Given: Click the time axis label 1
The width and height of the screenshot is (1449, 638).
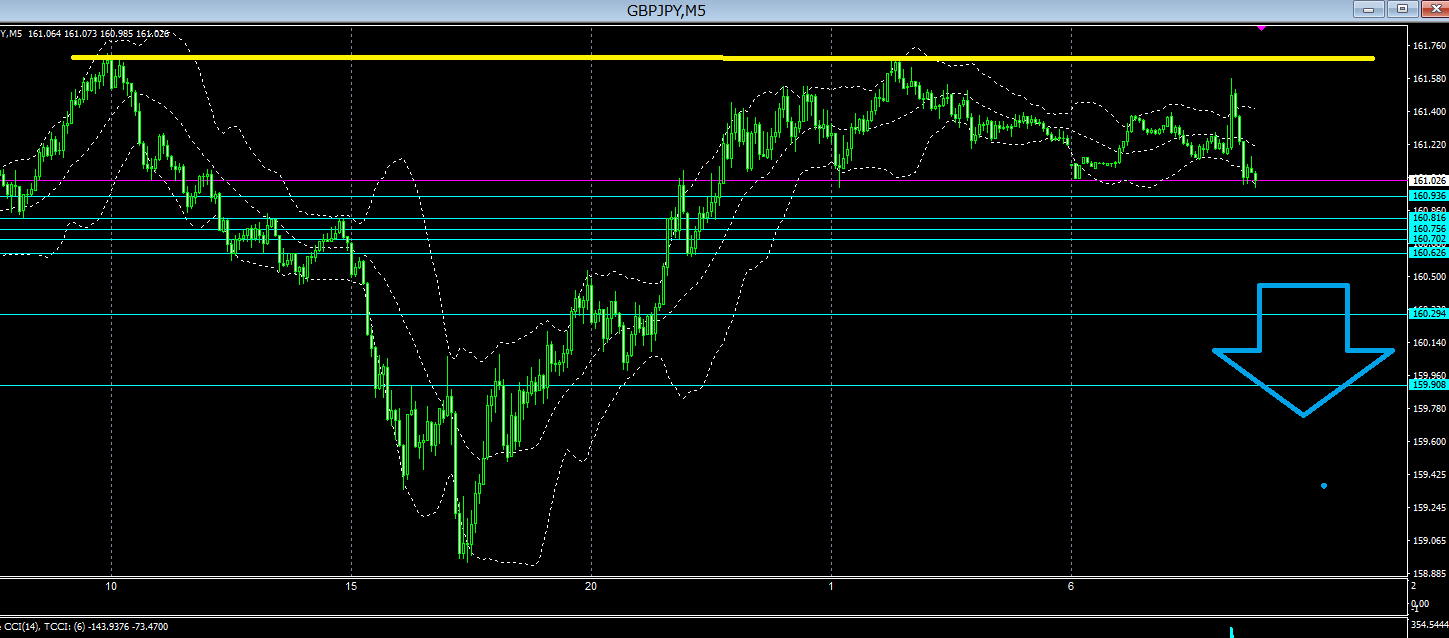Looking at the screenshot, I should tap(831, 587).
